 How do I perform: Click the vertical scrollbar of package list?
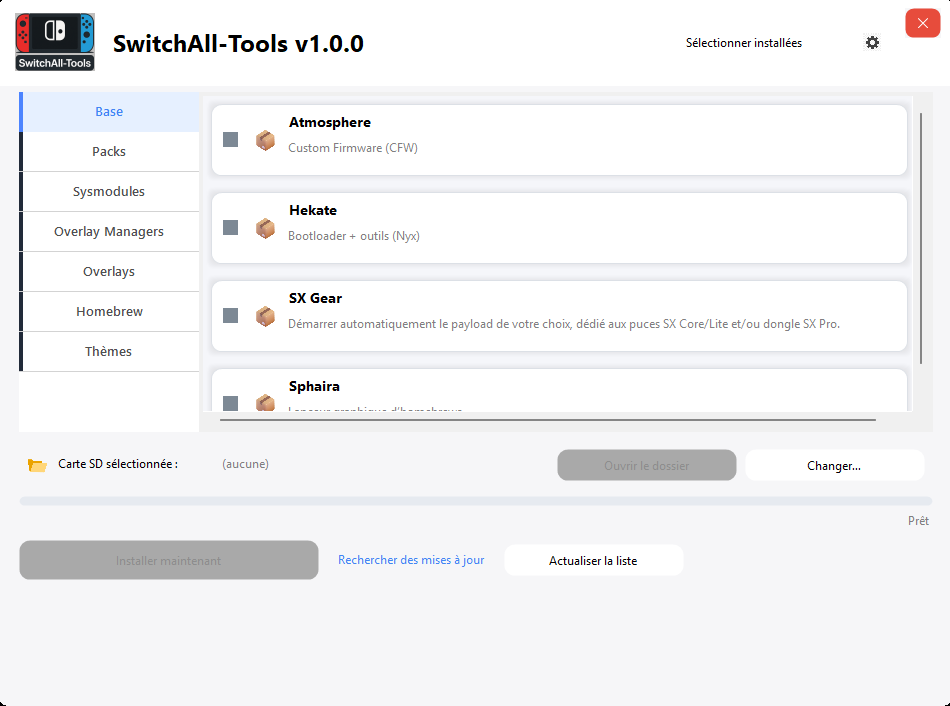click(x=921, y=238)
